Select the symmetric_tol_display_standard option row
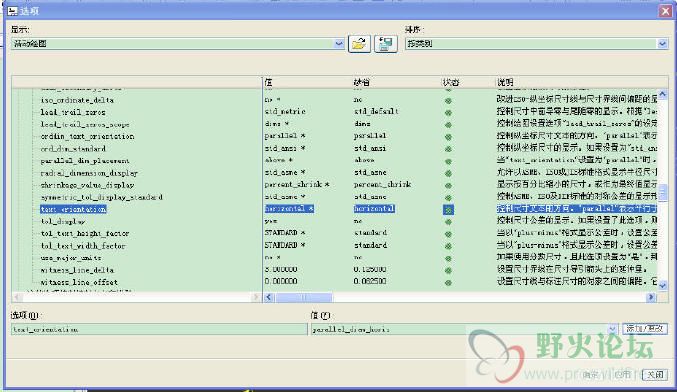 click(x=101, y=197)
